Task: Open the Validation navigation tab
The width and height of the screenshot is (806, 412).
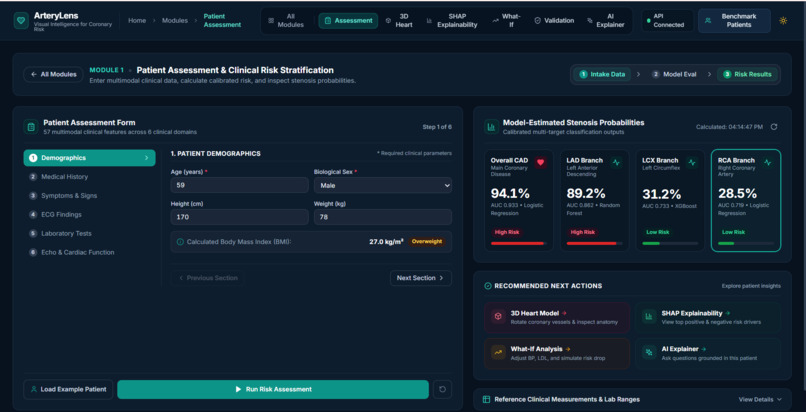Action: click(554, 21)
